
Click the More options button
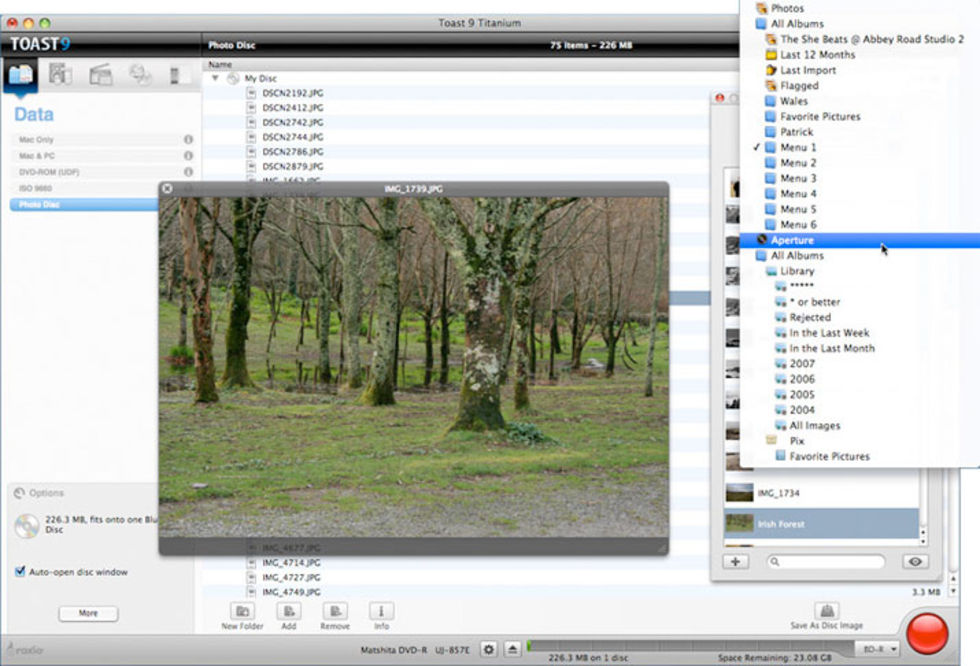pyautogui.click(x=88, y=614)
